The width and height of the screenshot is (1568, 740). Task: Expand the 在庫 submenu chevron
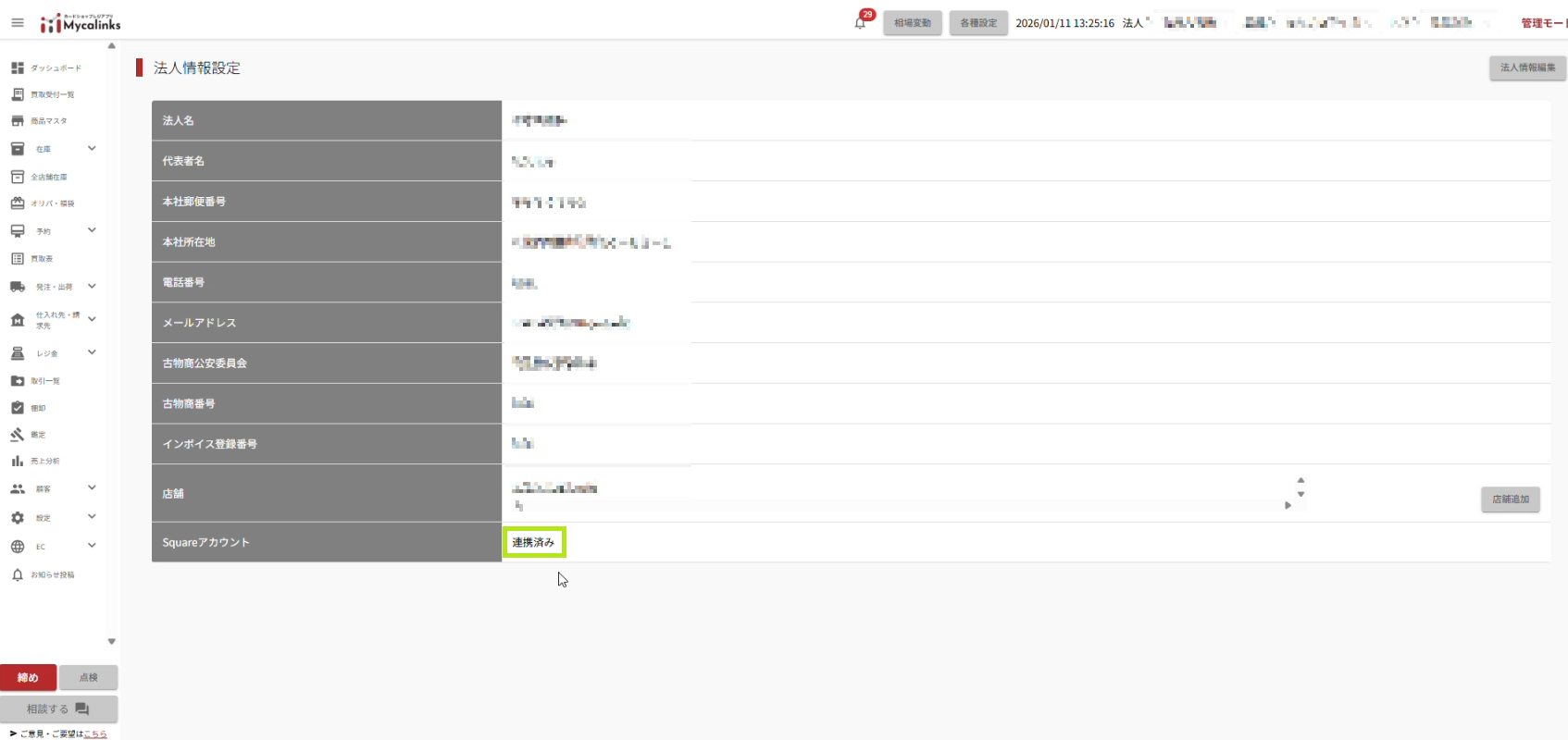tap(92, 148)
